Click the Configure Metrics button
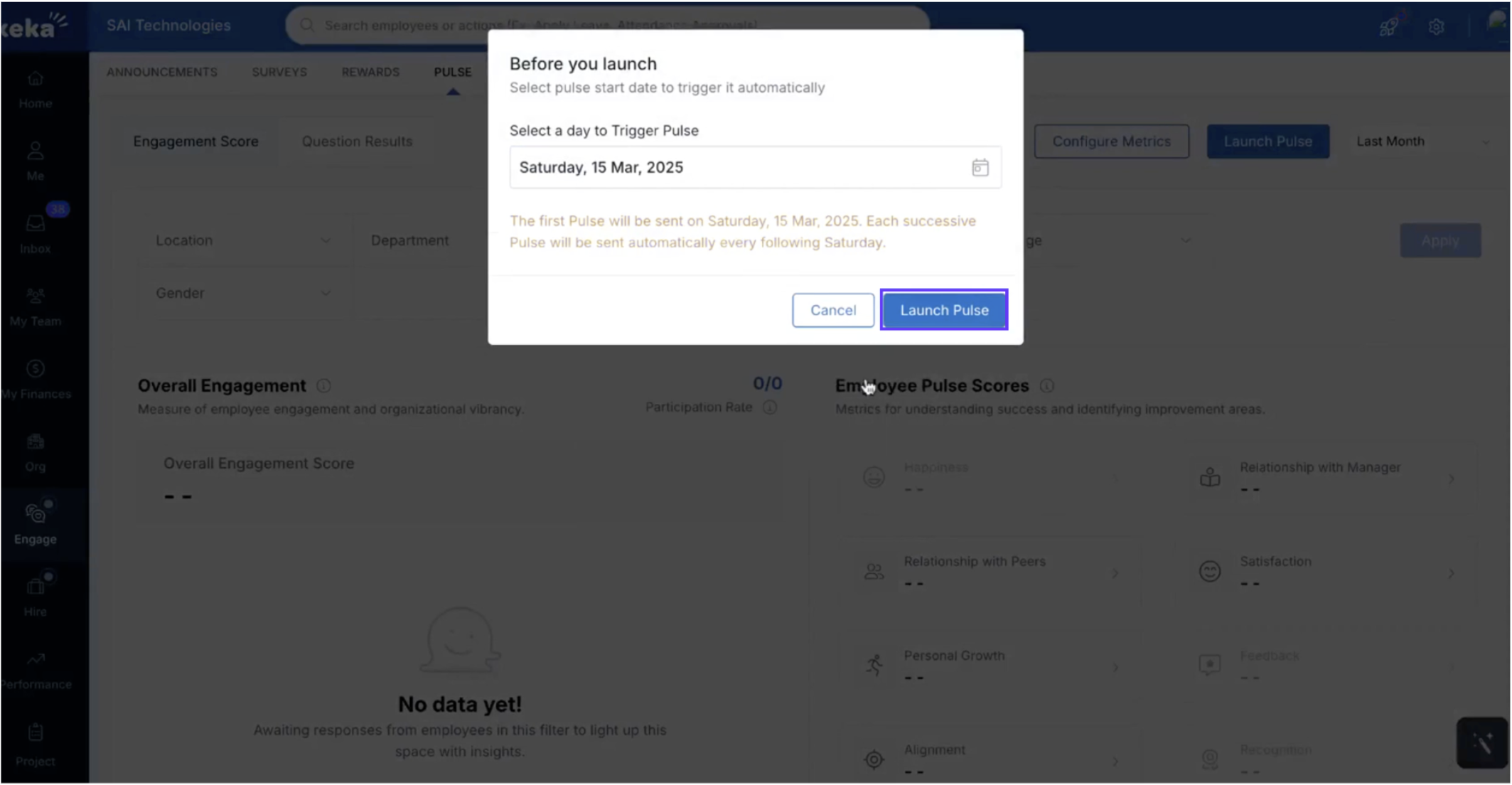 [1111, 141]
